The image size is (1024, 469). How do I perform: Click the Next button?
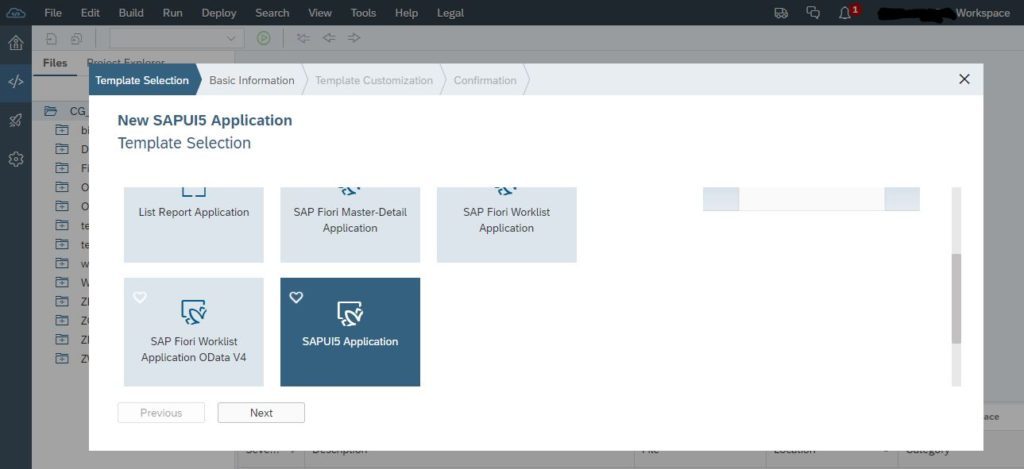(x=261, y=413)
